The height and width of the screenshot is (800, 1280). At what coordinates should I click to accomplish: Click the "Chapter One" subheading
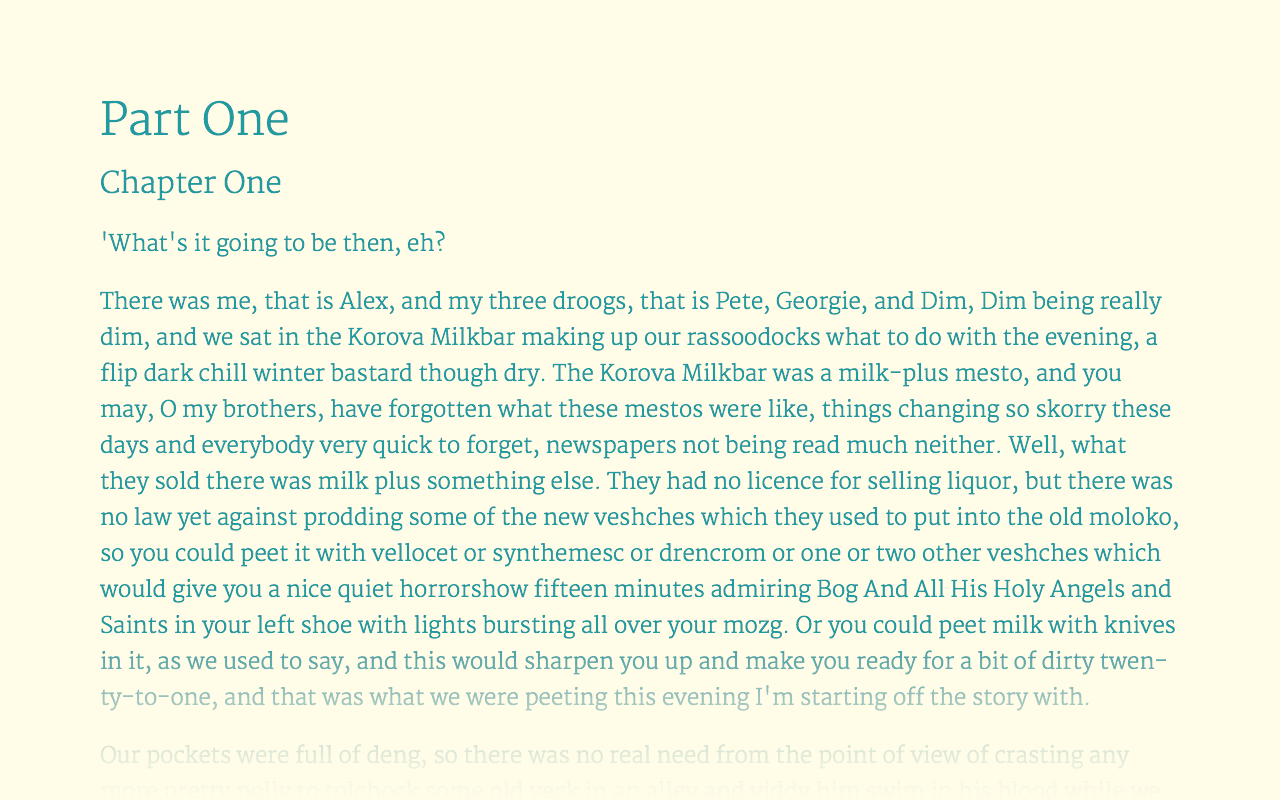[x=190, y=183]
